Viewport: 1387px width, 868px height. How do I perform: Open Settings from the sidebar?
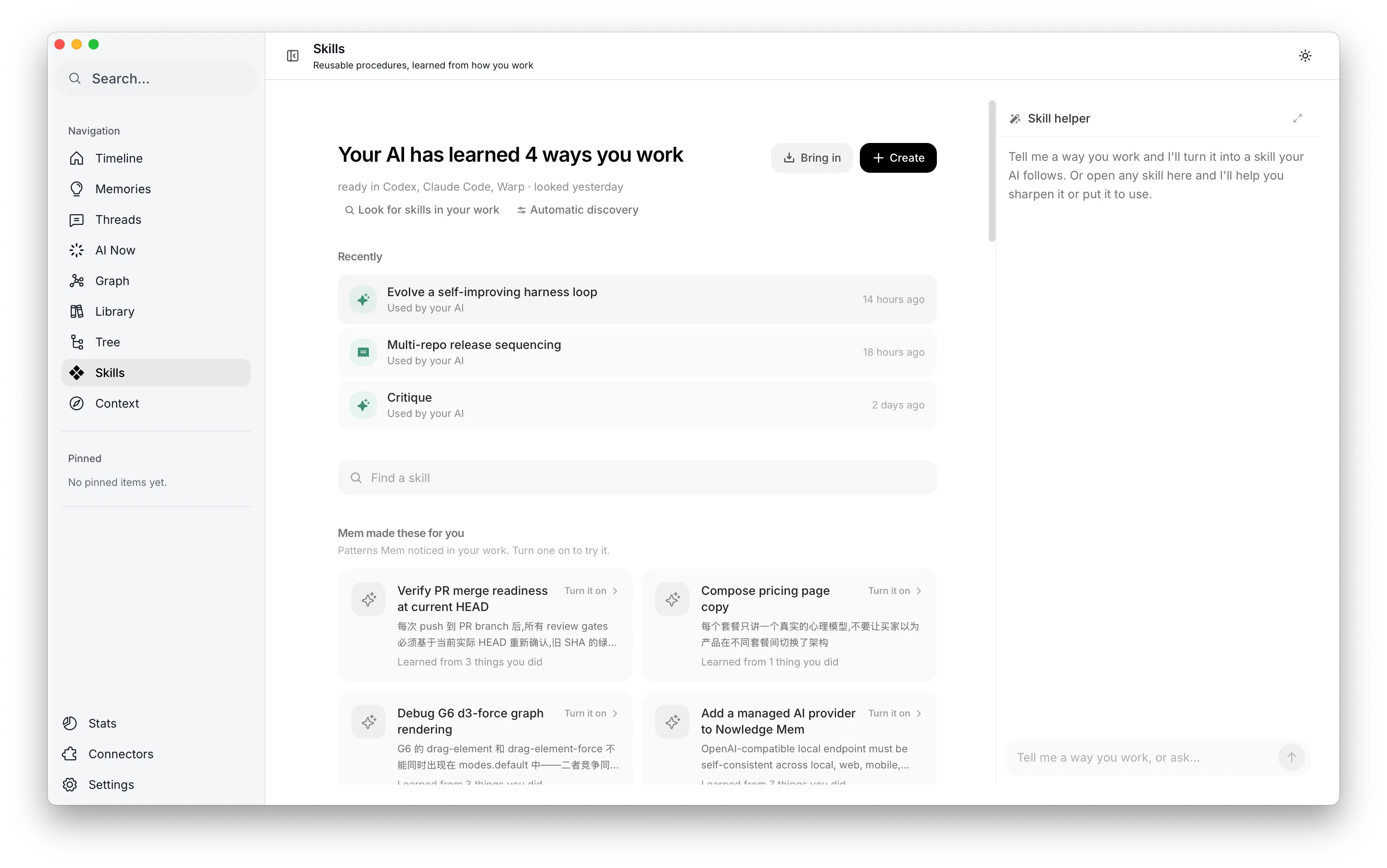[156, 785]
